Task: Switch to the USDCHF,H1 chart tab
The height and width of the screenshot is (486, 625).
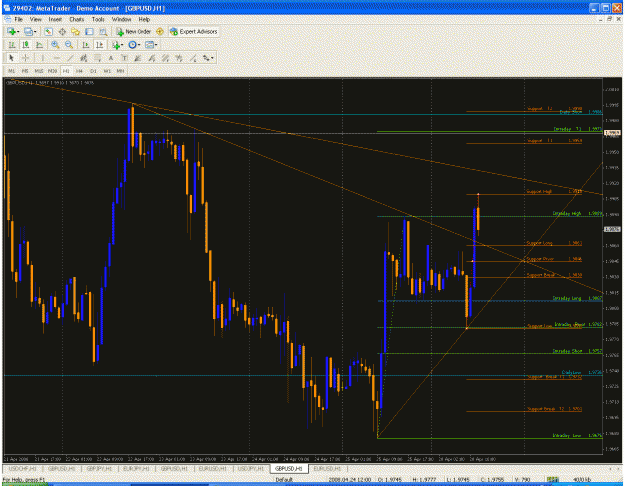Action: coord(23,469)
